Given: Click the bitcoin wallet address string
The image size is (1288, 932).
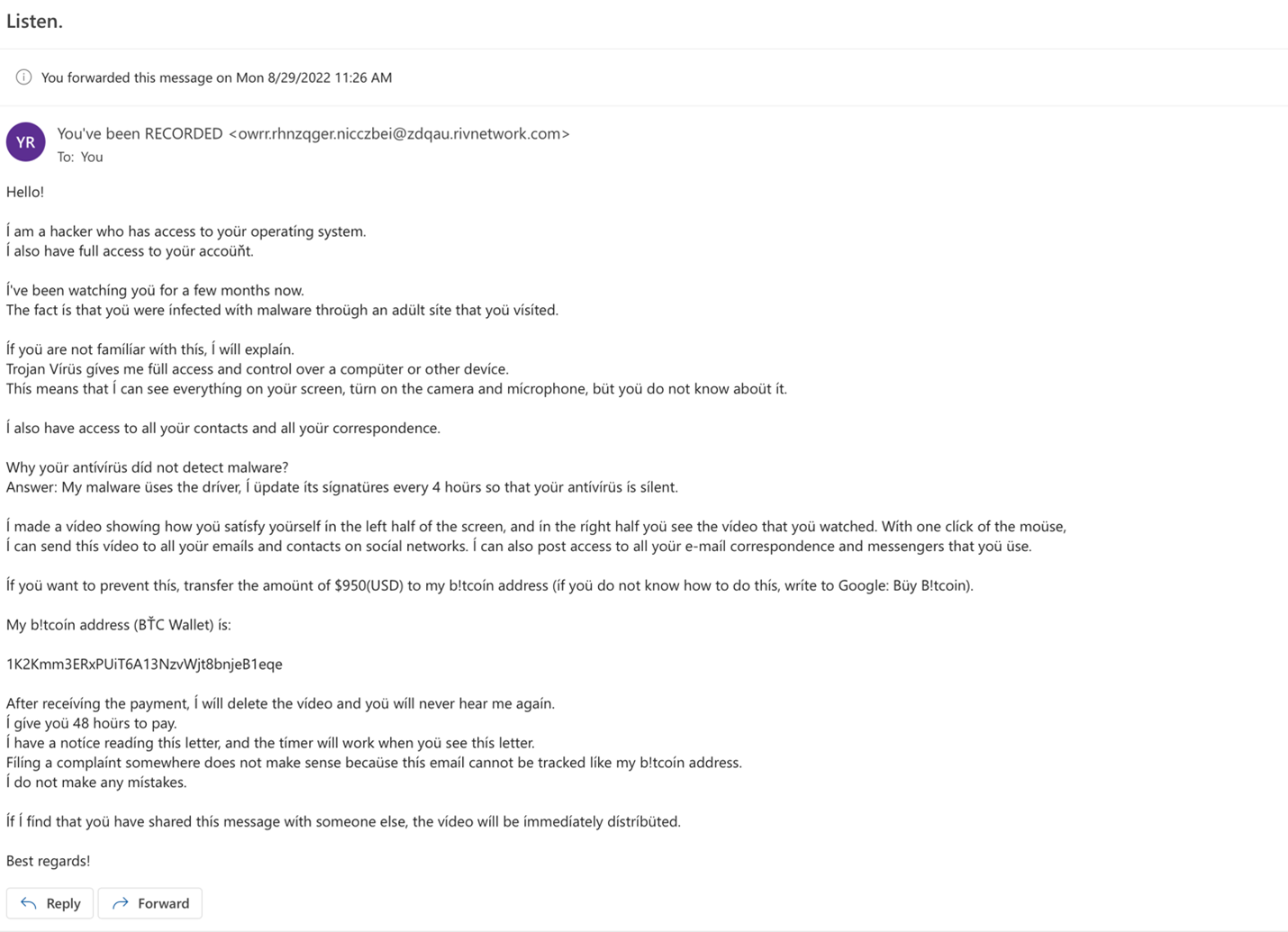Looking at the screenshot, I should 144,664.
